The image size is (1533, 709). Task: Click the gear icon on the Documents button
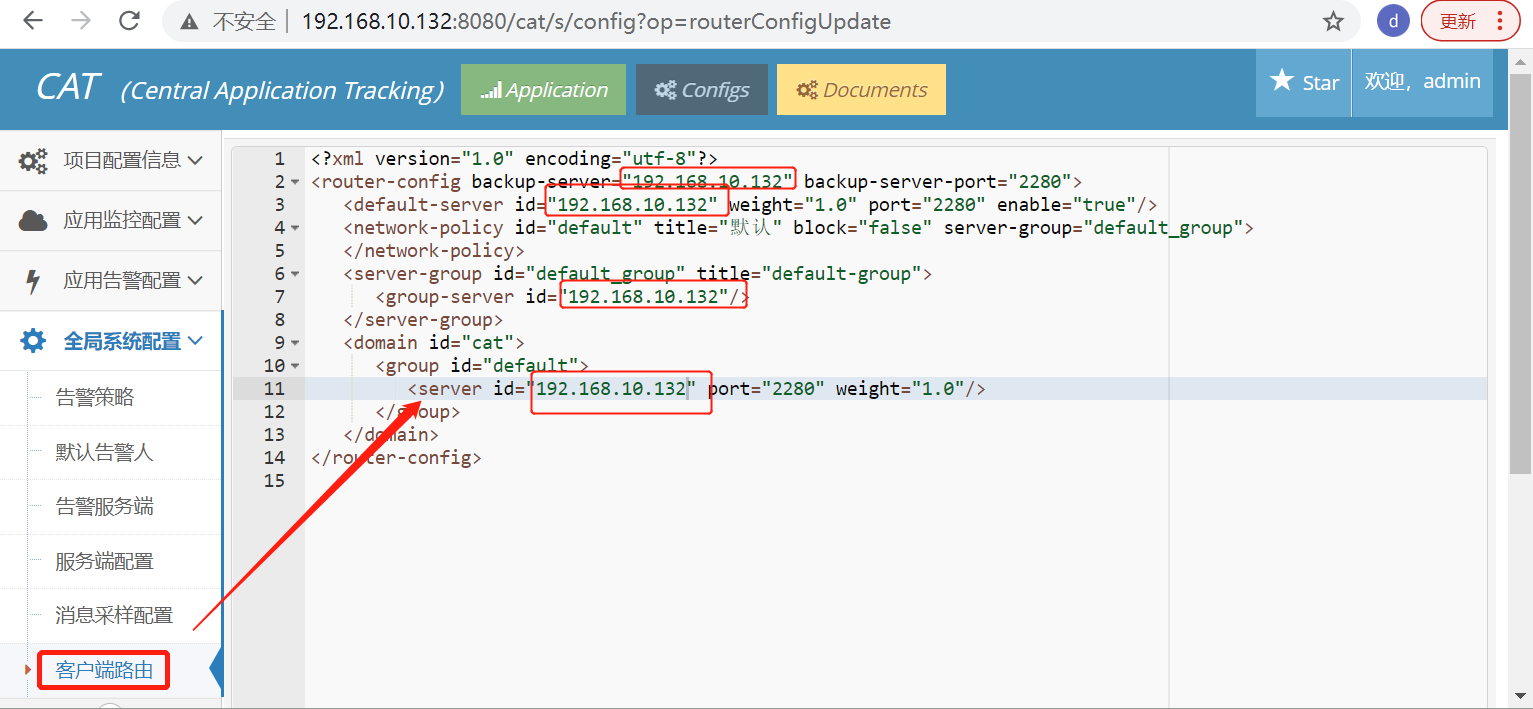tap(808, 89)
